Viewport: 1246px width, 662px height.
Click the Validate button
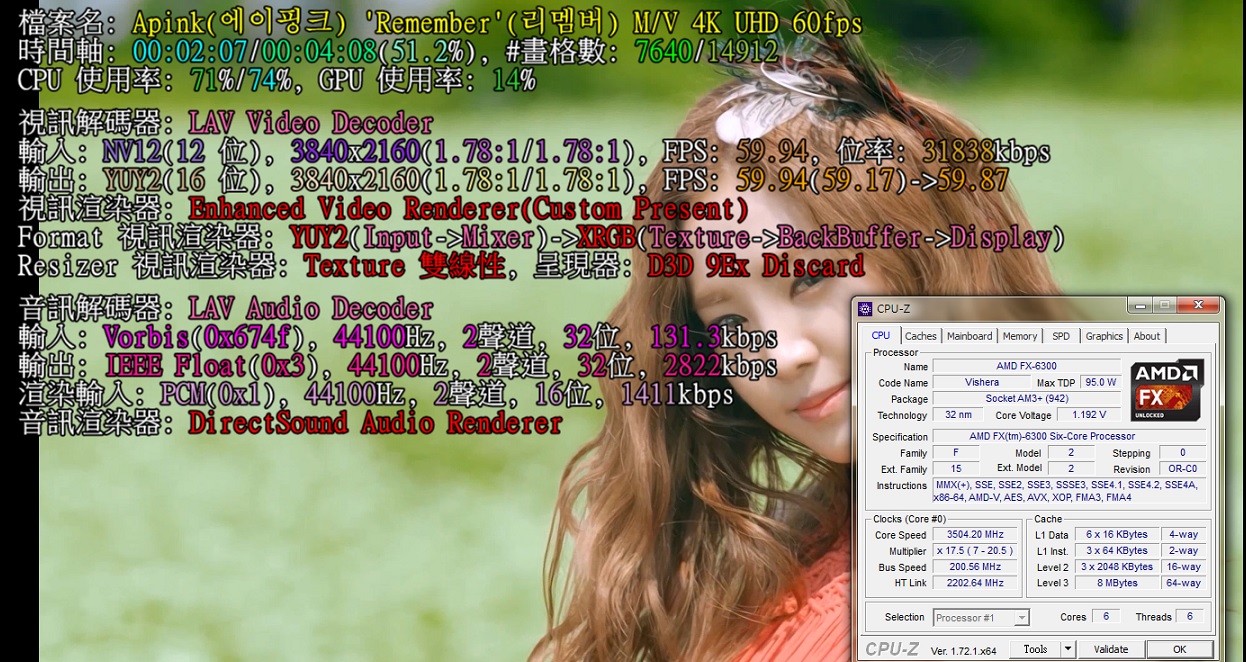[x=1111, y=649]
